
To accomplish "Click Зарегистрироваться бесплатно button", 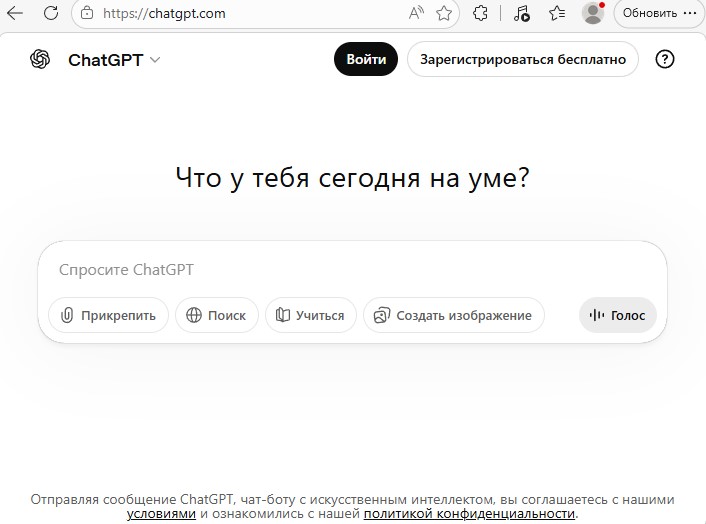I will (x=523, y=59).
